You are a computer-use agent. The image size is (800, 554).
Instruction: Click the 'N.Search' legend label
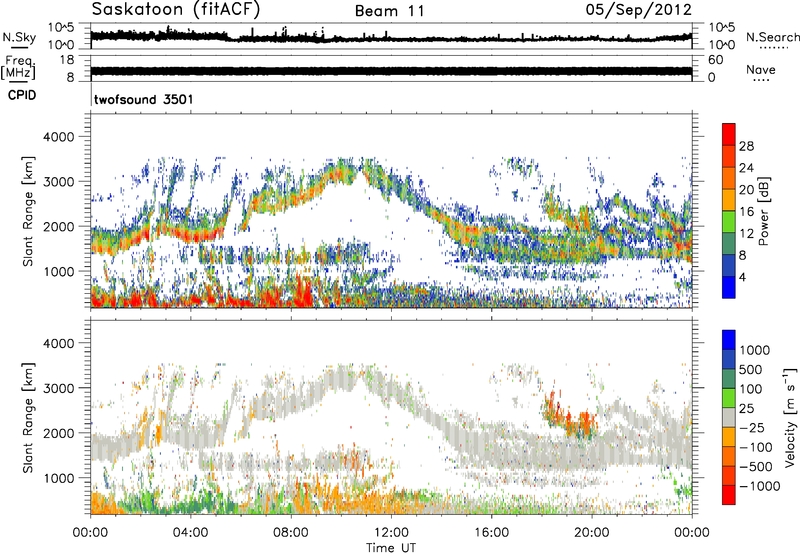pyautogui.click(x=772, y=37)
